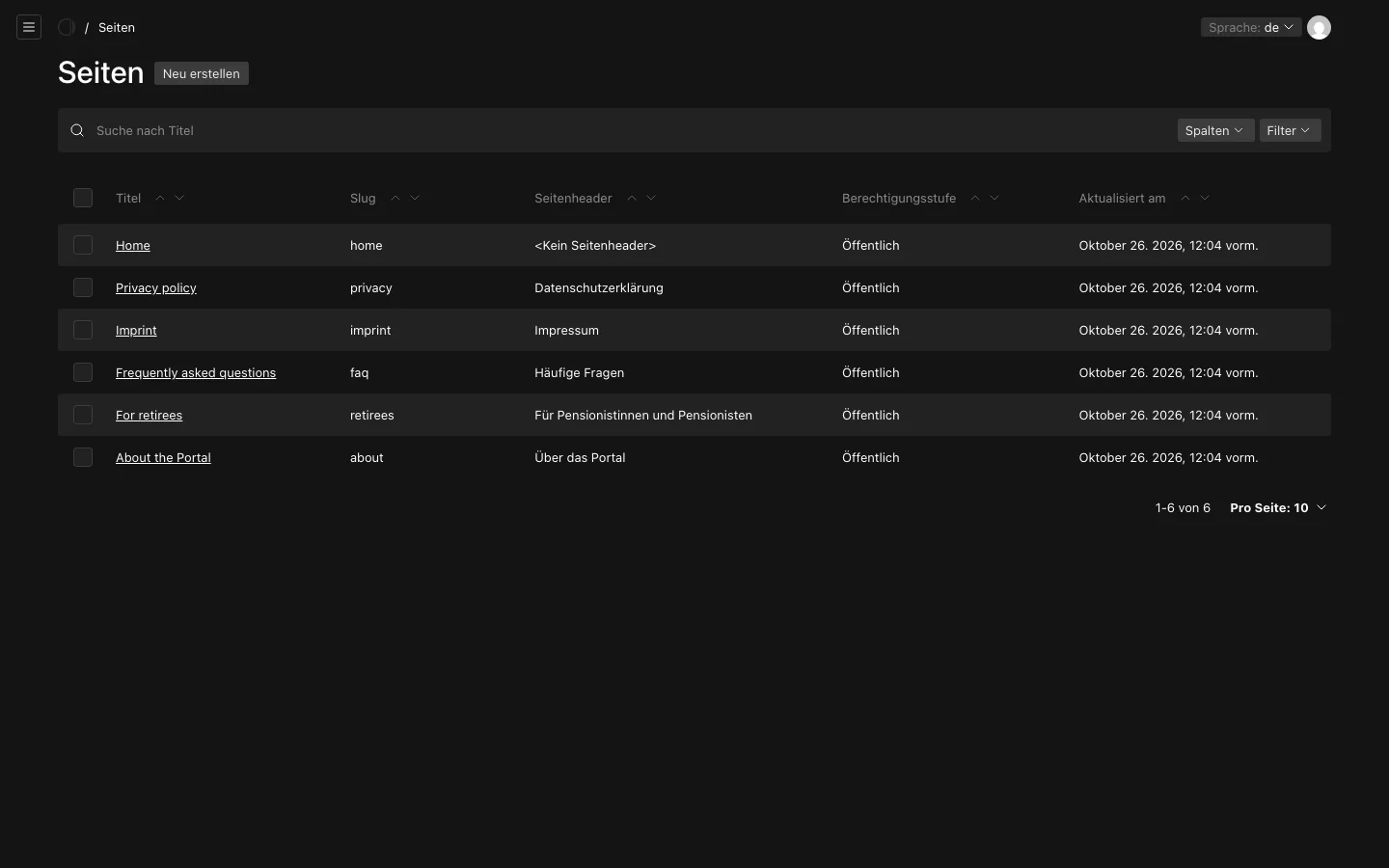Image resolution: width=1389 pixels, height=868 pixels.
Task: Open the Pro Seite page size dropdown
Action: (x=1278, y=507)
